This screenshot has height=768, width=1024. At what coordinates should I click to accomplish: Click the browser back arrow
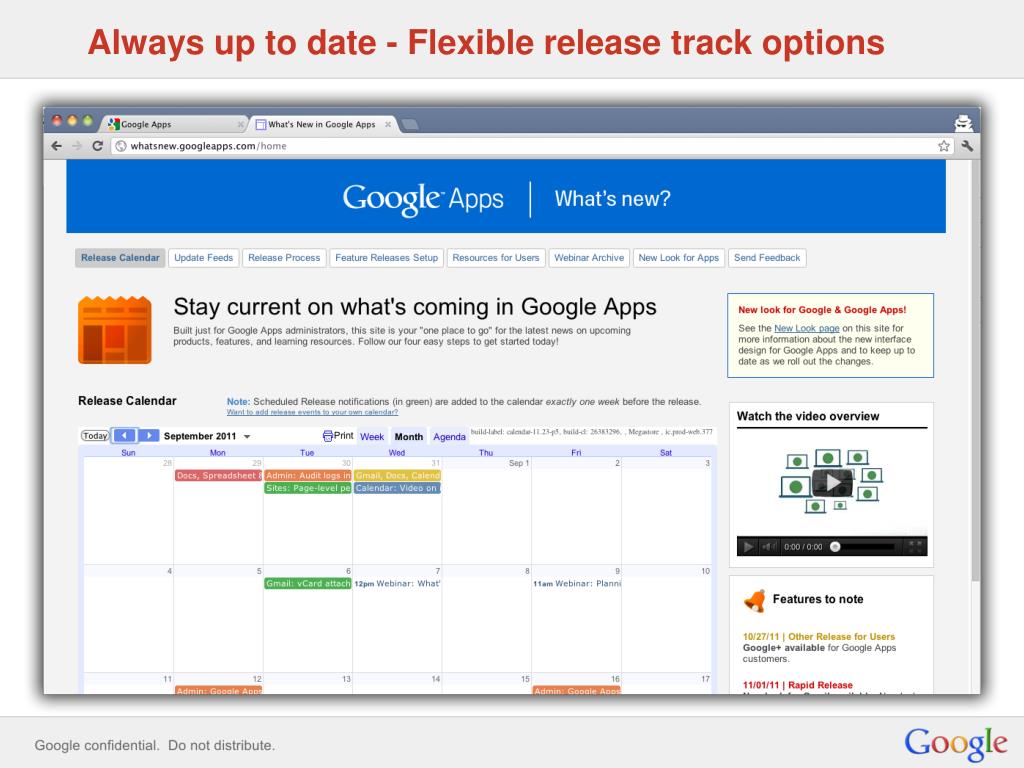[x=57, y=146]
